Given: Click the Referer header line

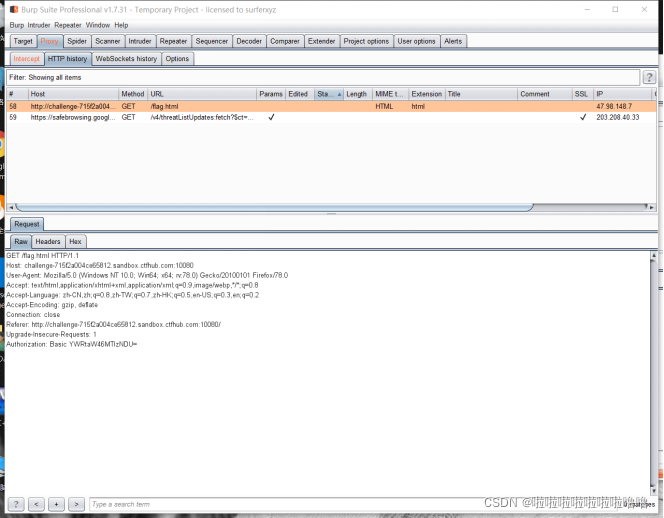Looking at the screenshot, I should pos(113,324).
